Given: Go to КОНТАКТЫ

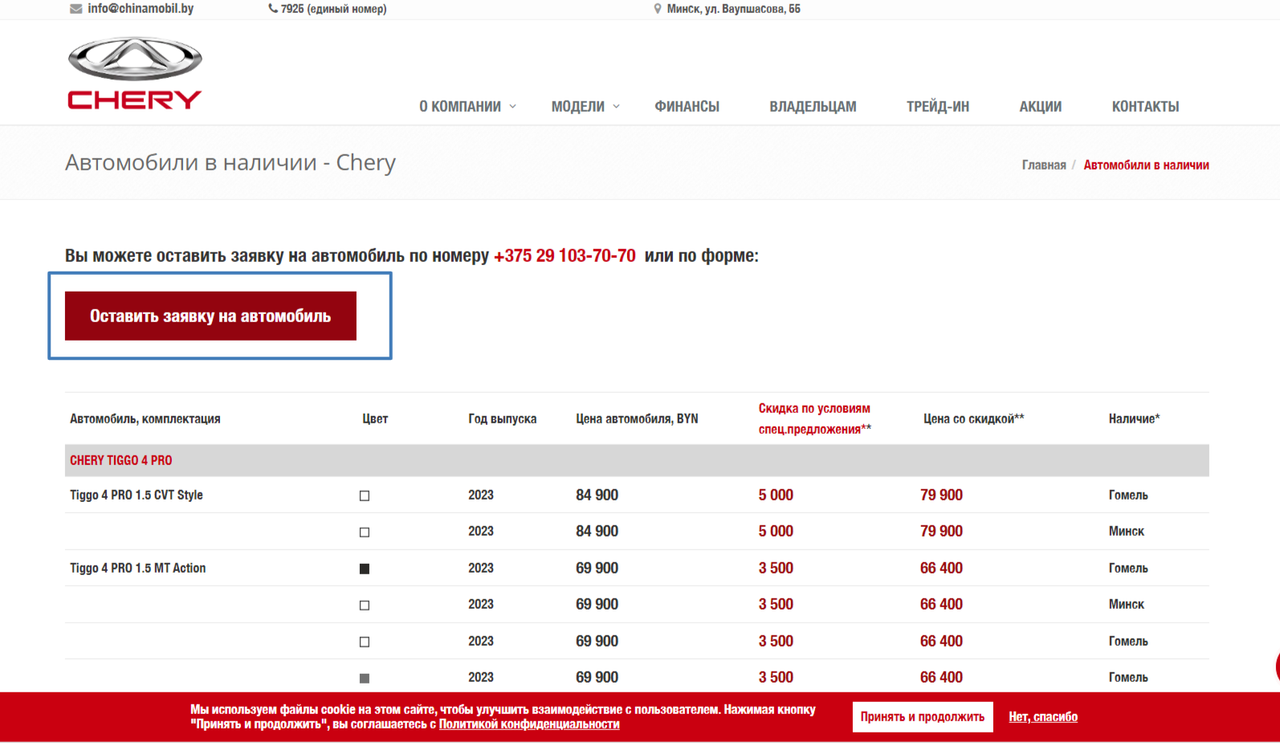Looking at the screenshot, I should click(1145, 106).
